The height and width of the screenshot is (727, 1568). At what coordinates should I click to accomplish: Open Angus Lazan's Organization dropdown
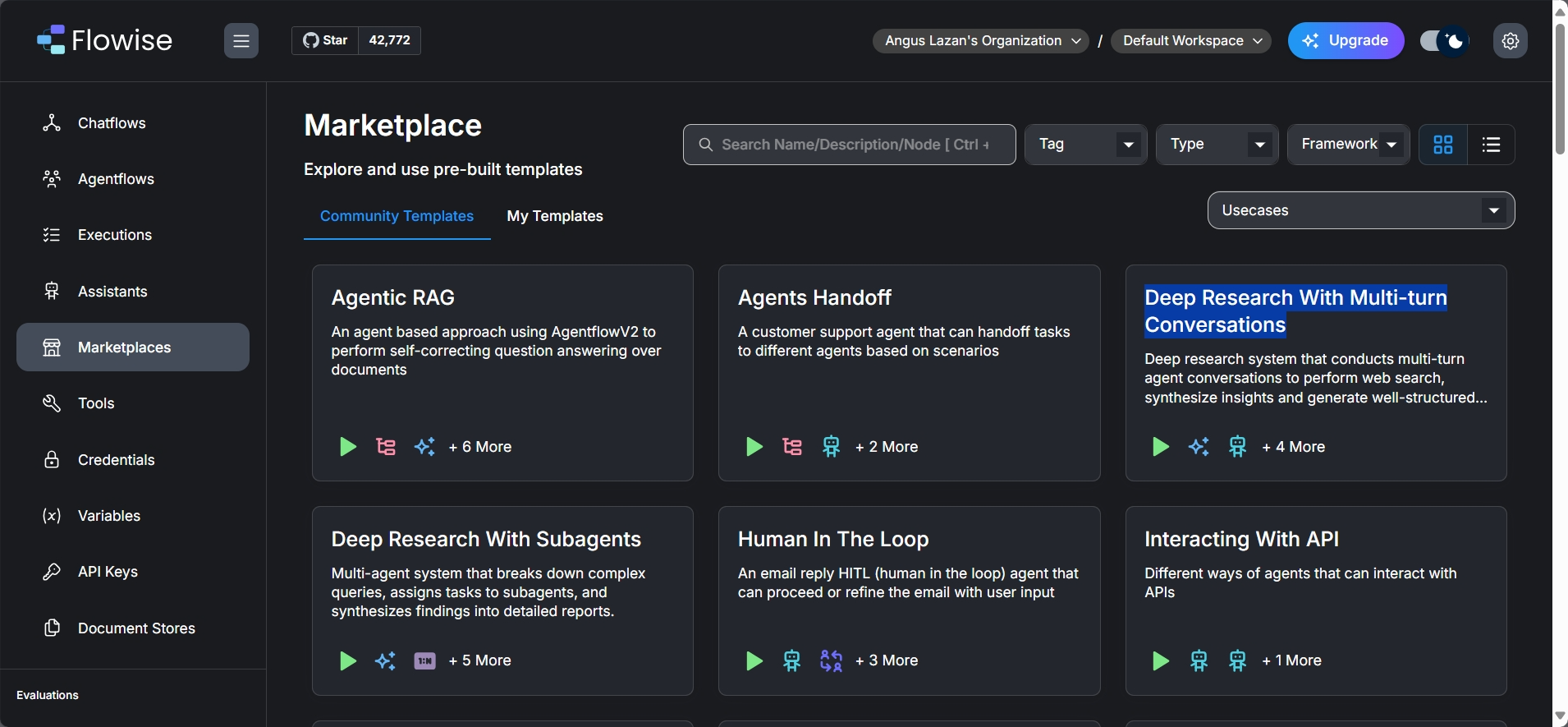tap(981, 41)
